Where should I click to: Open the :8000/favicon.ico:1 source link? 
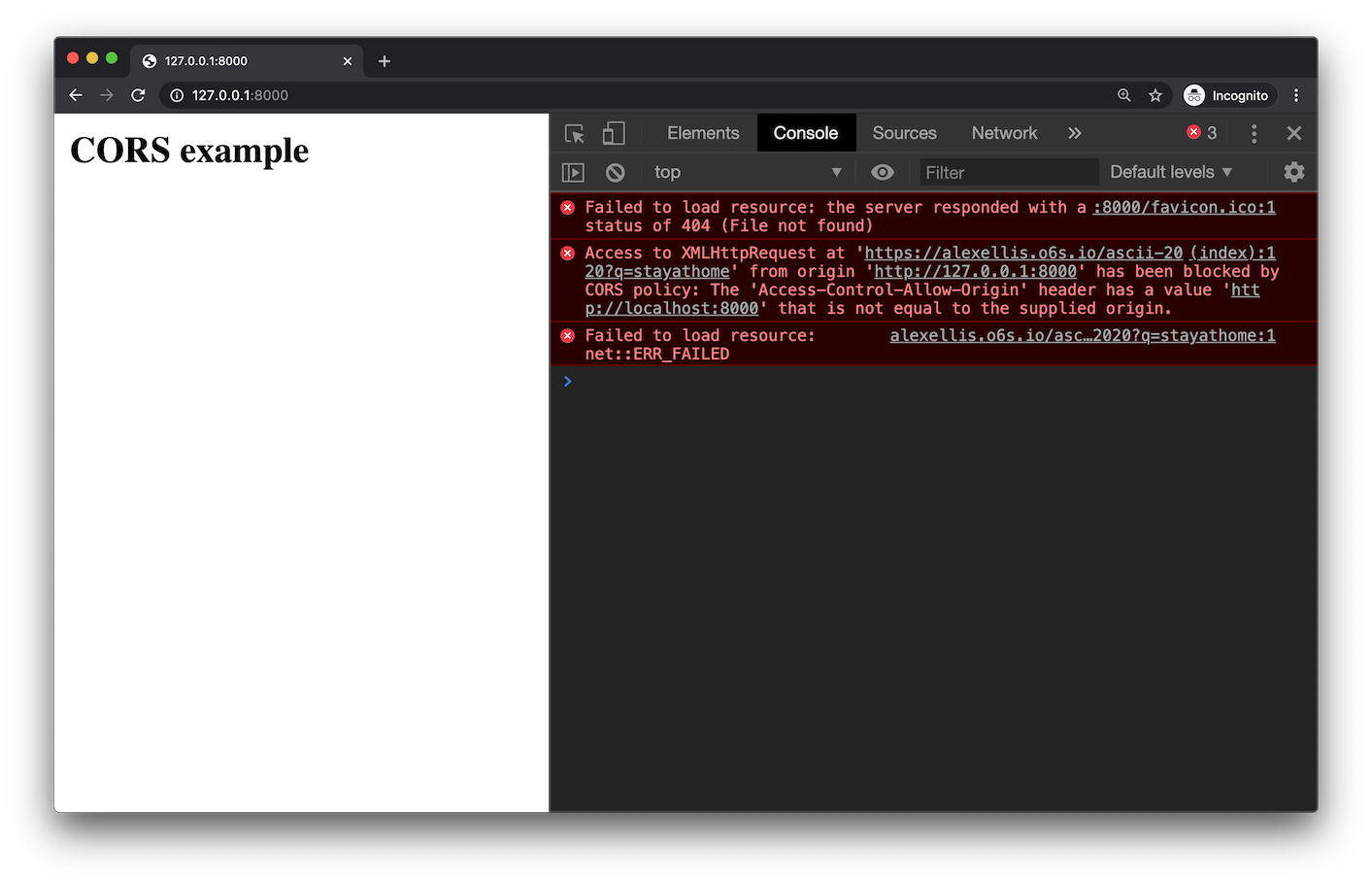pos(1184,207)
